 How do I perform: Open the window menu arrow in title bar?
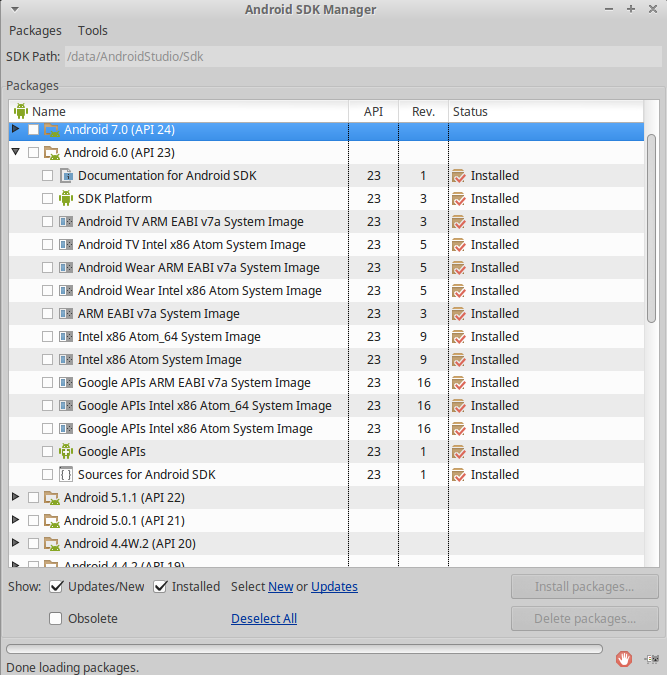pyautogui.click(x=15, y=9)
